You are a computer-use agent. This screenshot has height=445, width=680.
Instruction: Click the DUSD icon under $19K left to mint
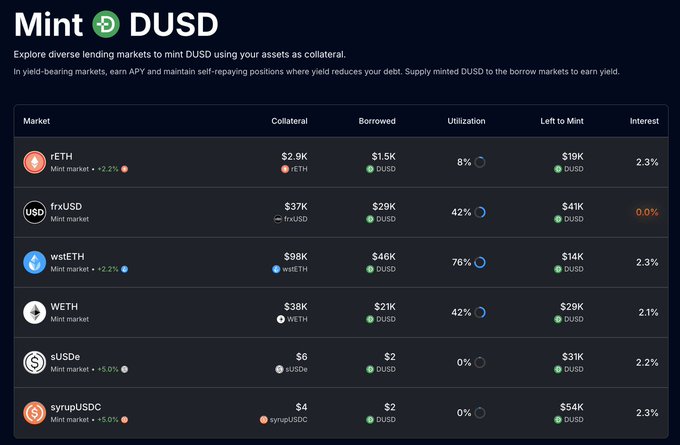[558, 169]
